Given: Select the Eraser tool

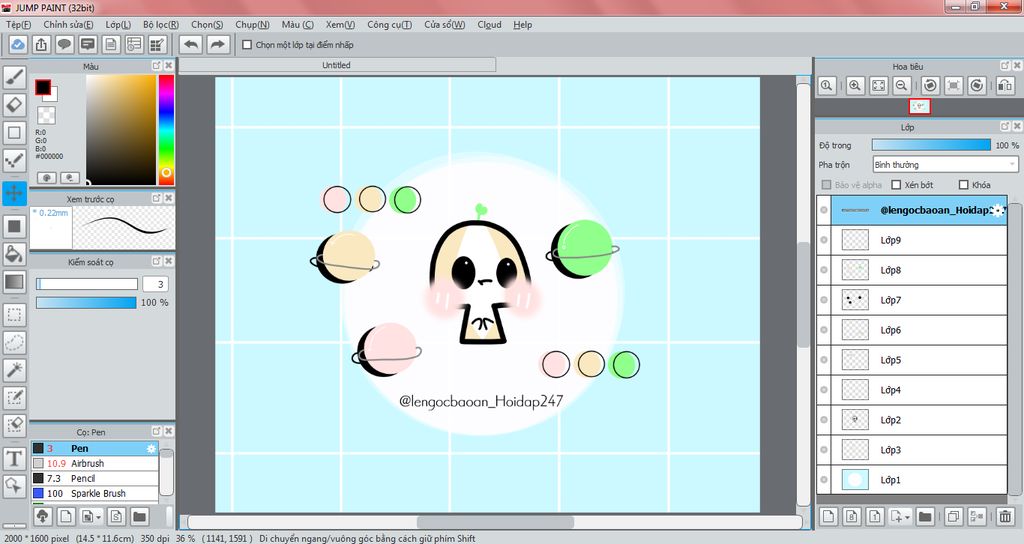Looking at the screenshot, I should pos(14,104).
